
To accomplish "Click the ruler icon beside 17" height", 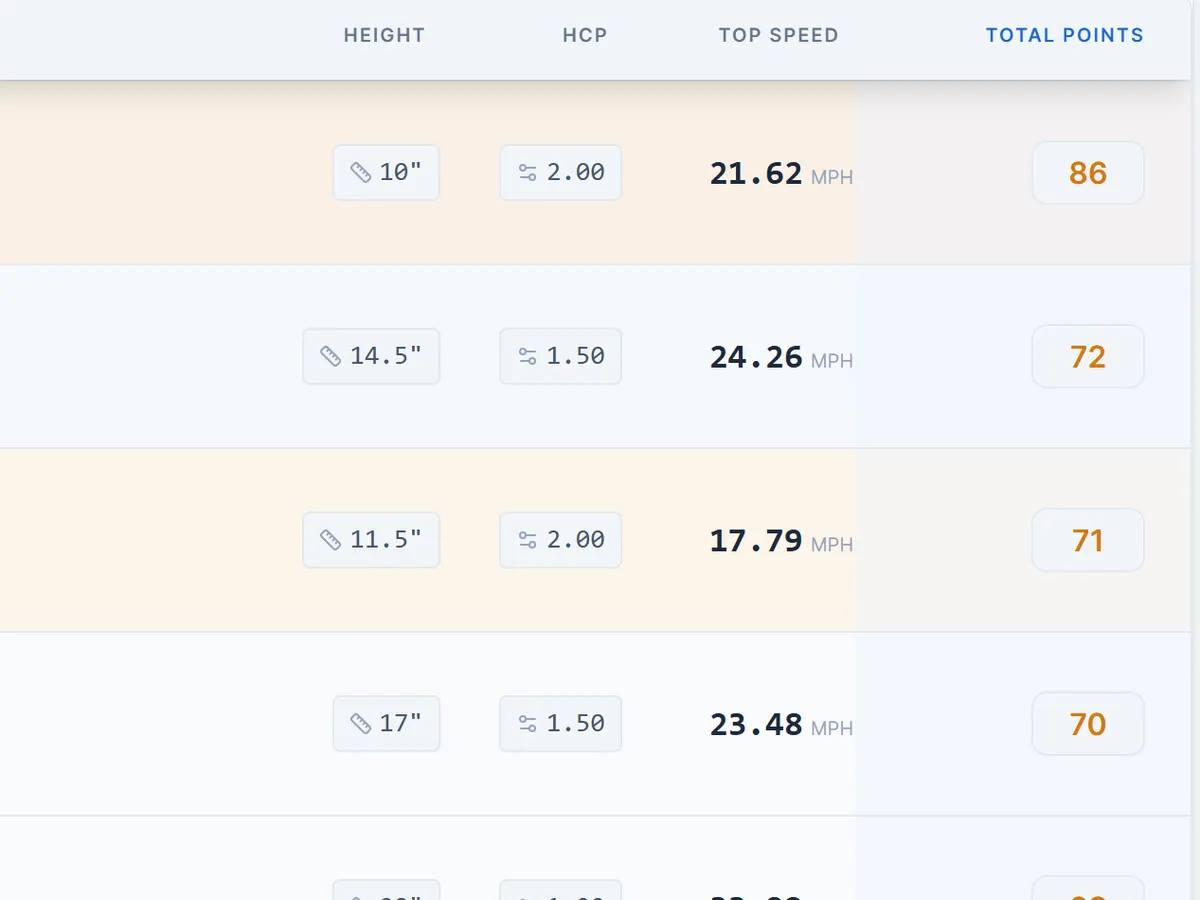I will (361, 724).
